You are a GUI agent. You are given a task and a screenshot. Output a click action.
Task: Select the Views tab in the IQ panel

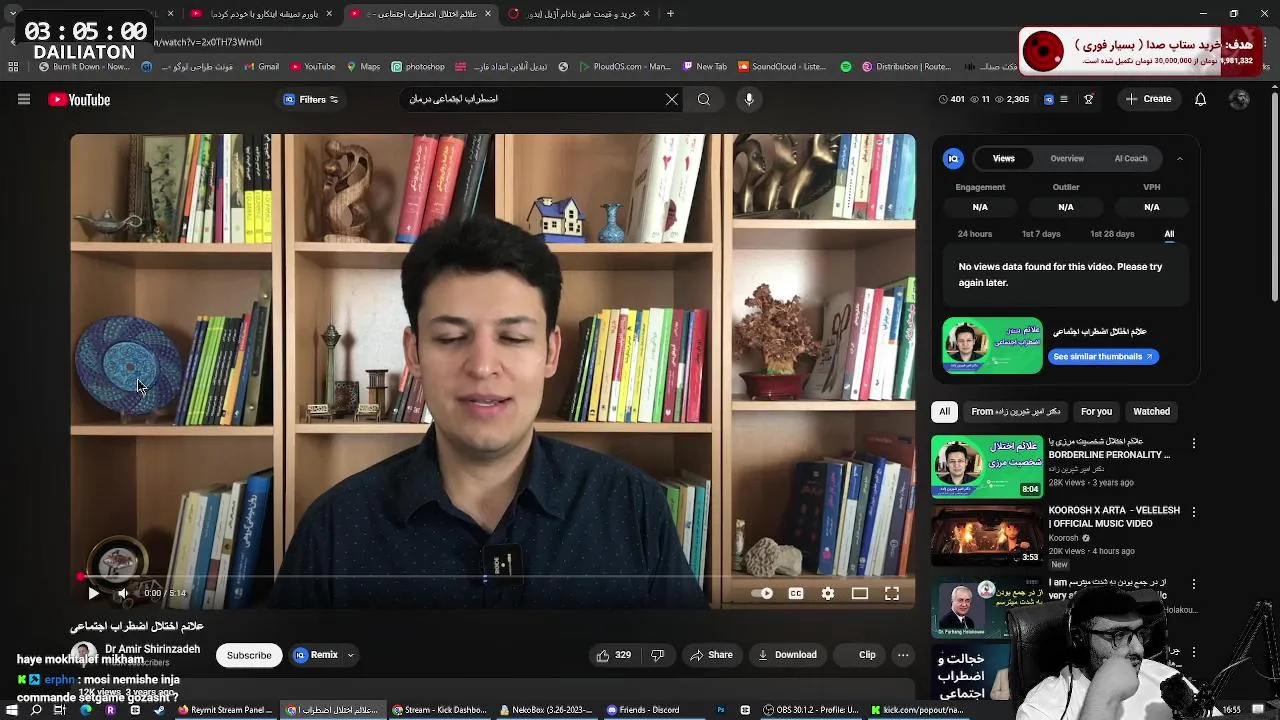point(1003,158)
